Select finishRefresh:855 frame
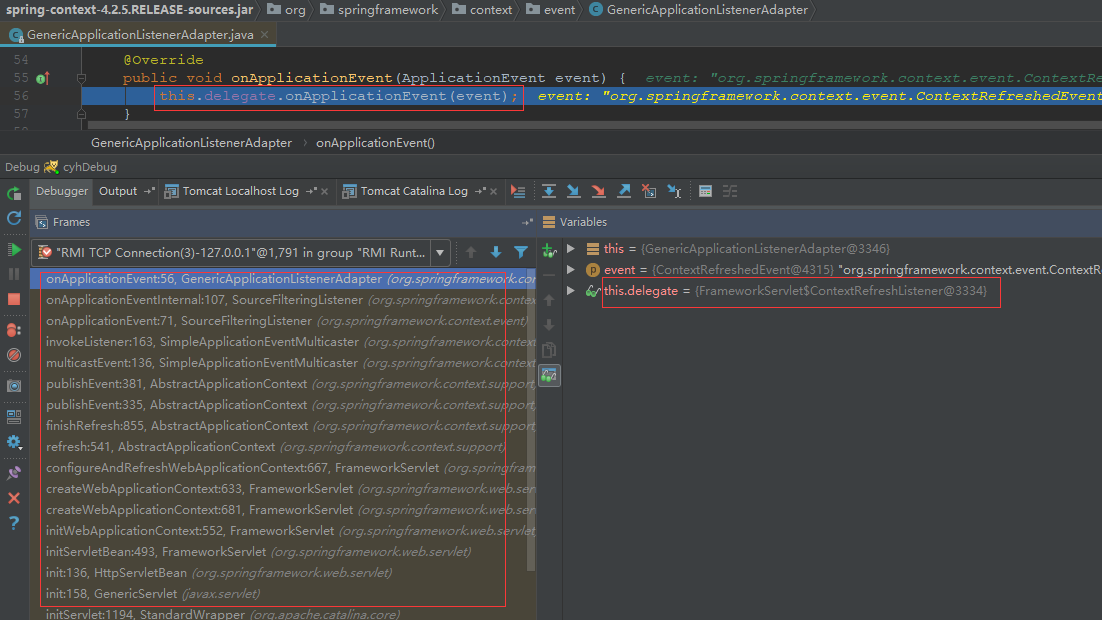 (283, 426)
